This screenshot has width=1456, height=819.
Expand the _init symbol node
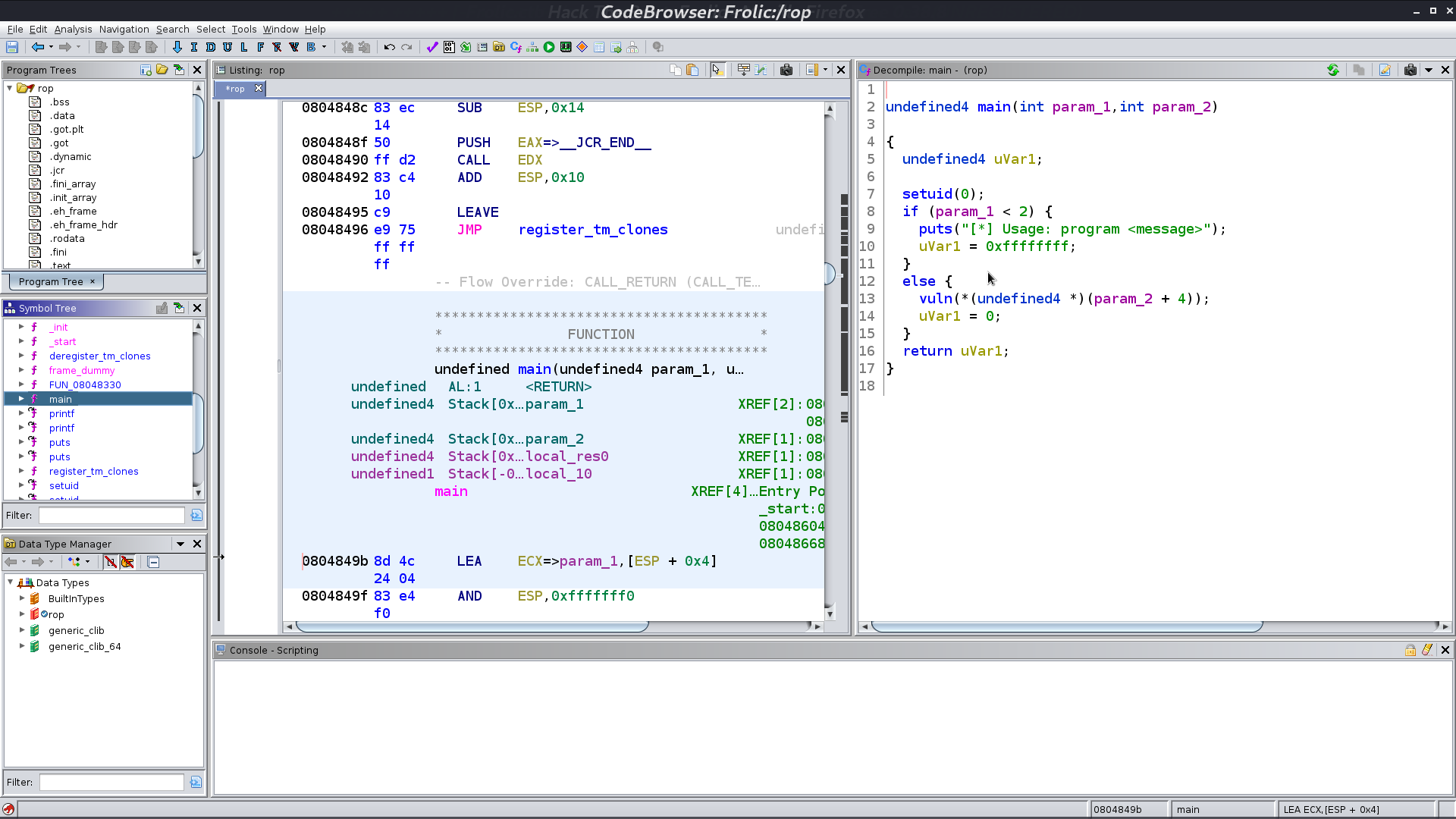click(x=21, y=327)
